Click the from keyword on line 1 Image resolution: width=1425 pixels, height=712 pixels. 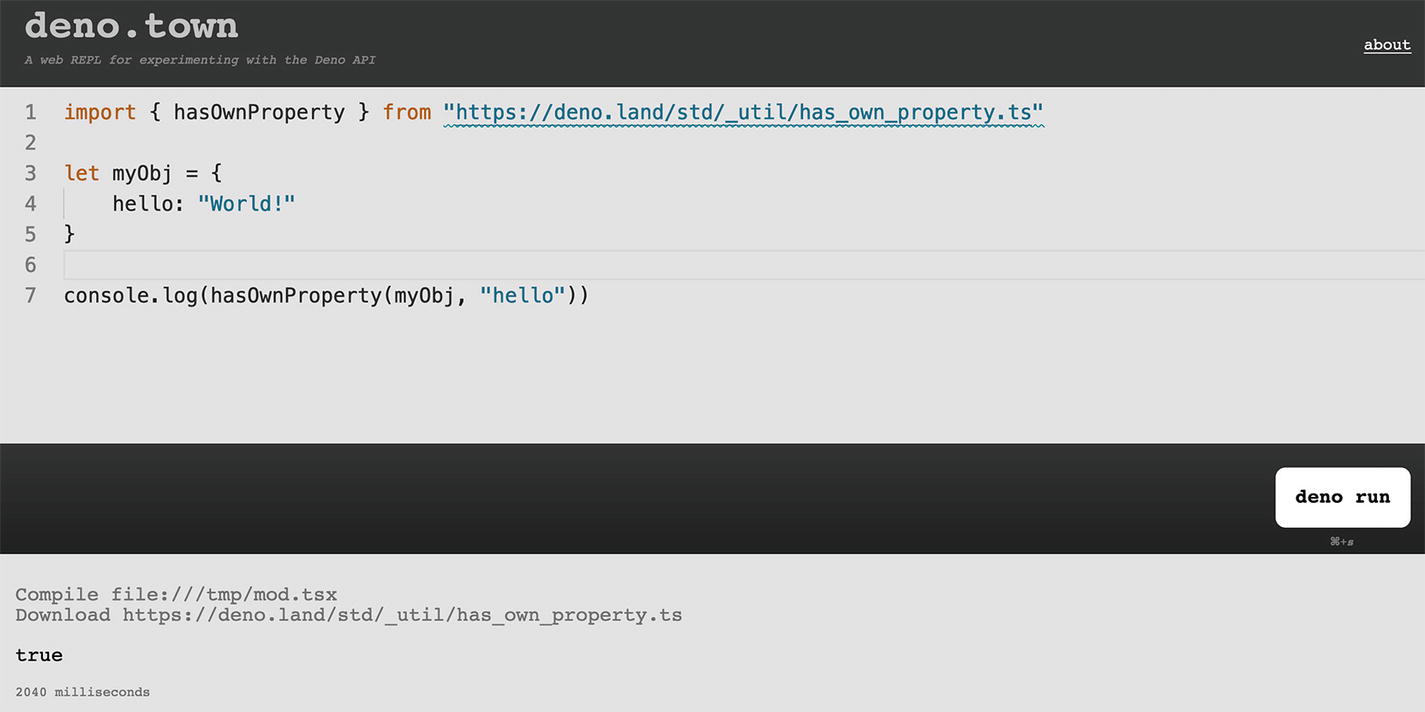point(406,111)
